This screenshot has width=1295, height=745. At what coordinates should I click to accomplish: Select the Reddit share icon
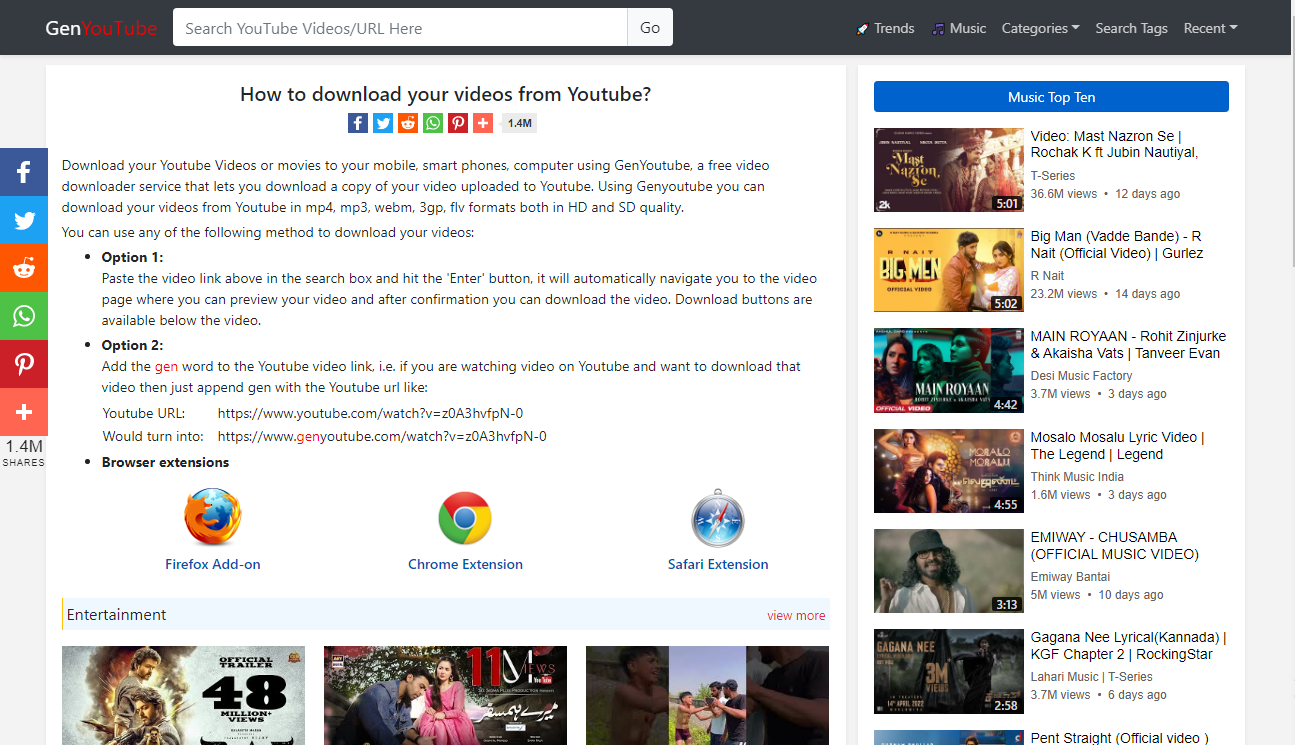407,122
